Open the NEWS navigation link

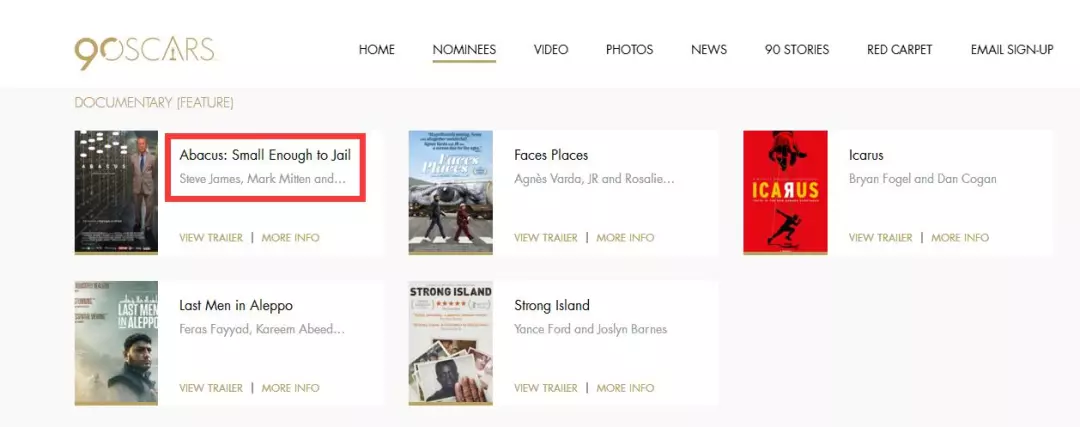coord(709,50)
